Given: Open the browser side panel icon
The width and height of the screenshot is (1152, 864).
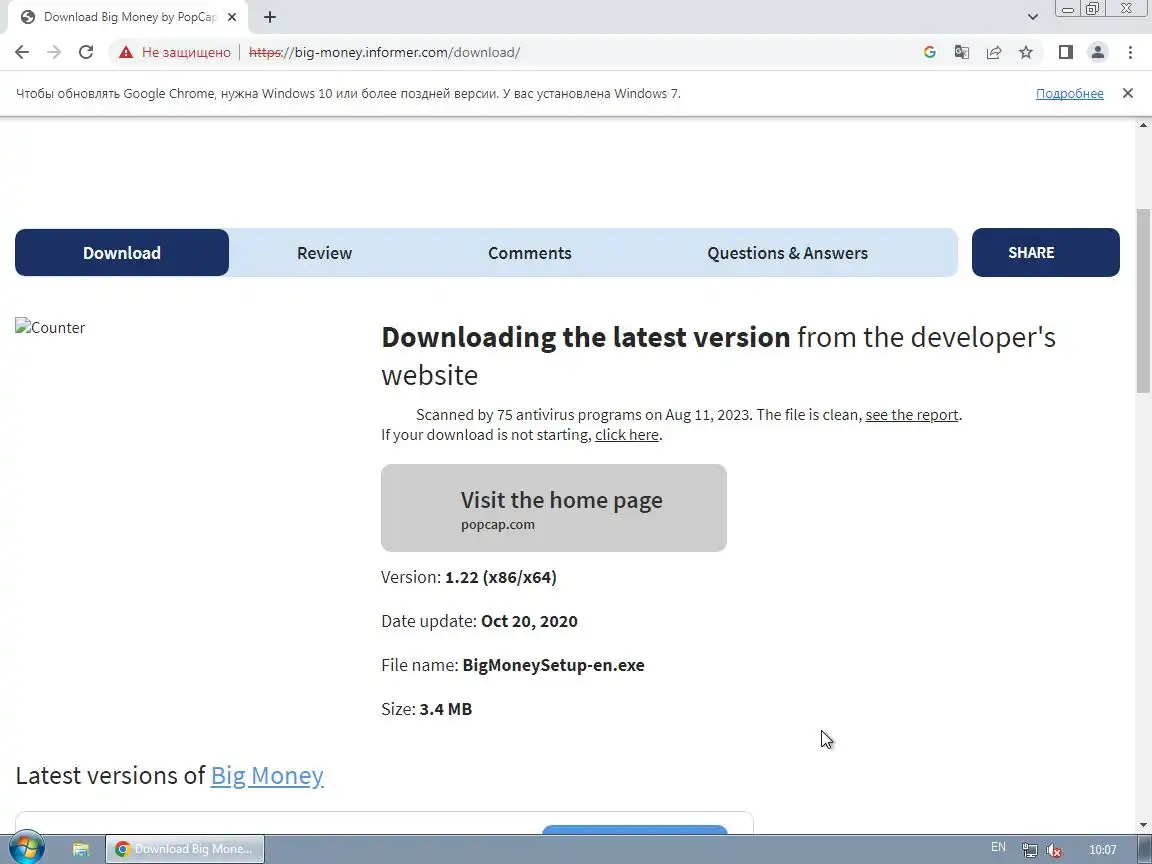Looking at the screenshot, I should [x=1065, y=52].
